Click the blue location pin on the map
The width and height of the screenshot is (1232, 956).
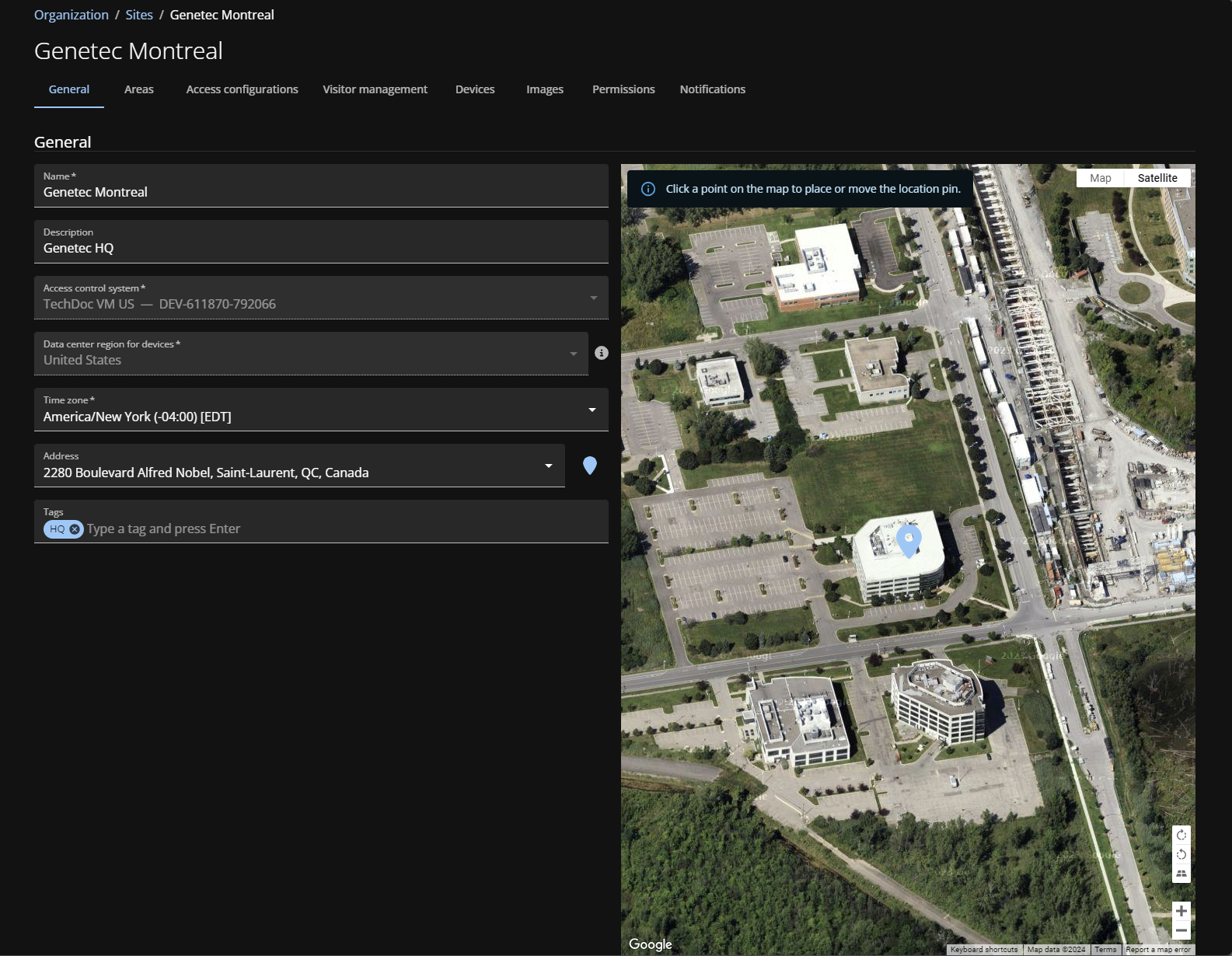tap(909, 539)
